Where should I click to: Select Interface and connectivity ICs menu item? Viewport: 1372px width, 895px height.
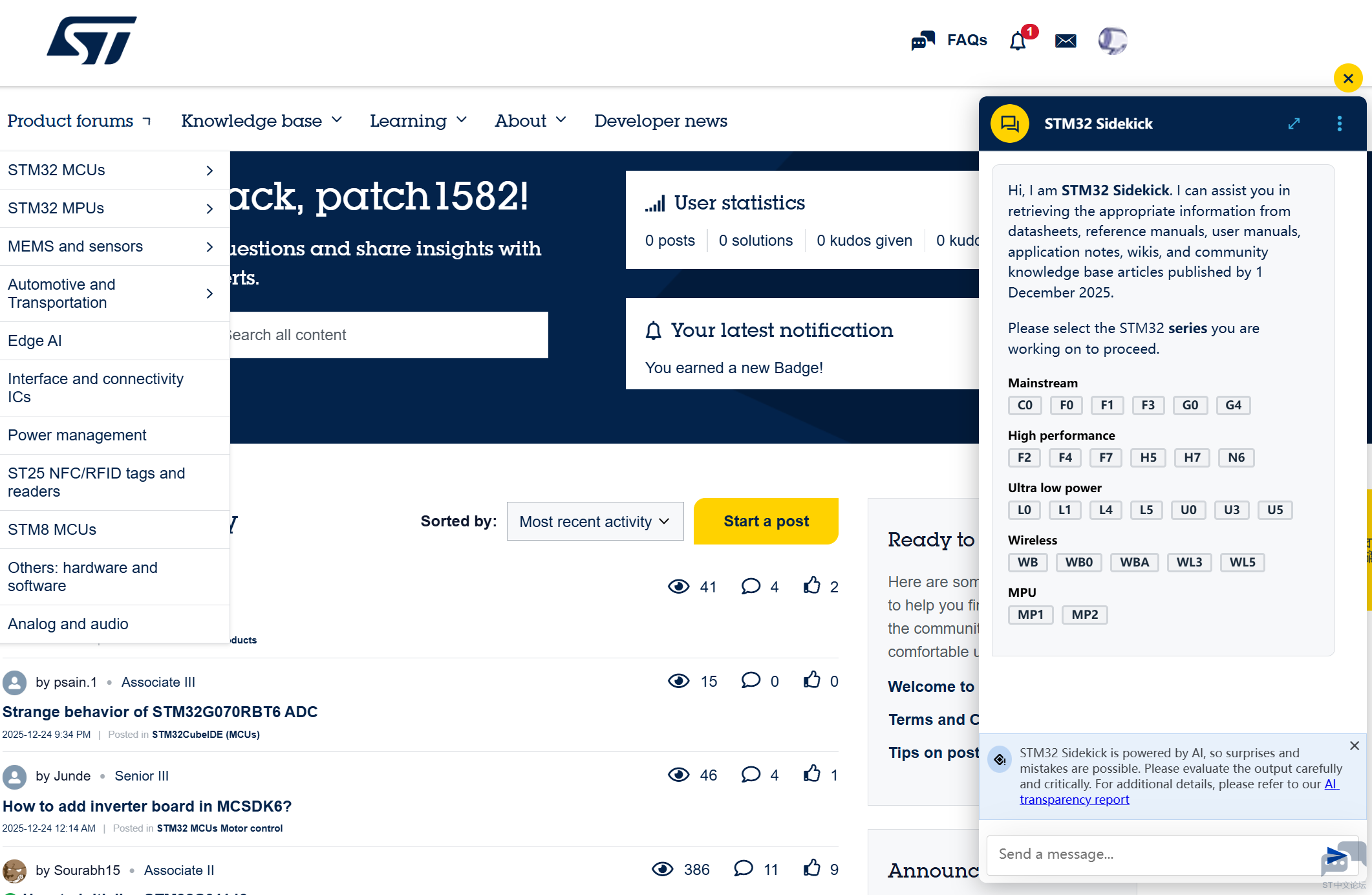[115, 388]
